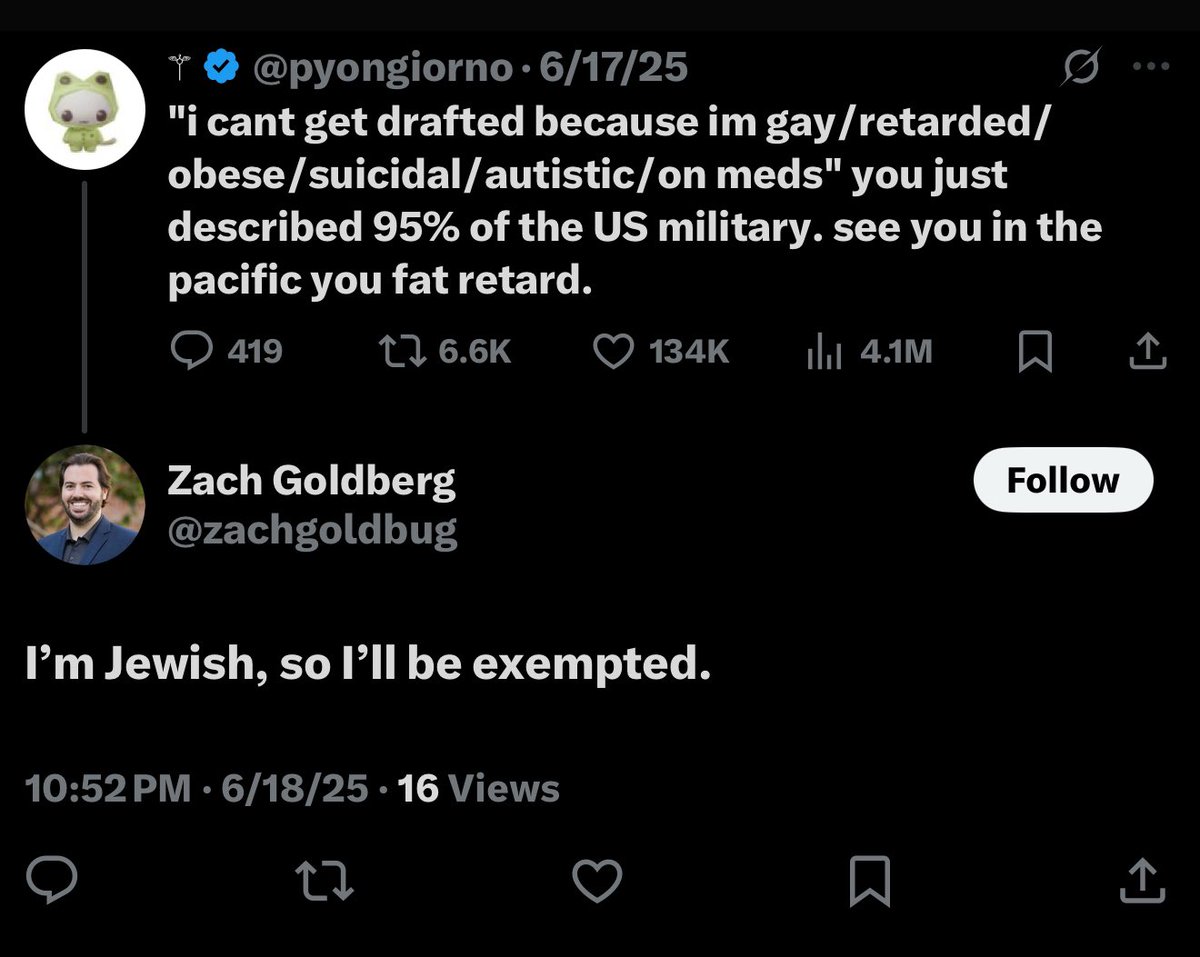Screen dimensions: 1200x957
Task: Follow Zach Goldberg
Action: tap(1063, 481)
